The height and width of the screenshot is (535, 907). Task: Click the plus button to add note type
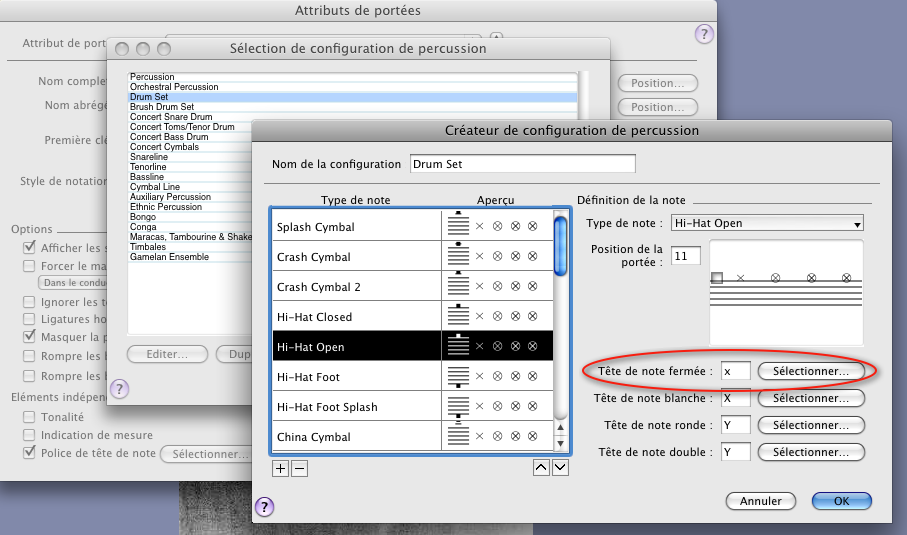281,467
